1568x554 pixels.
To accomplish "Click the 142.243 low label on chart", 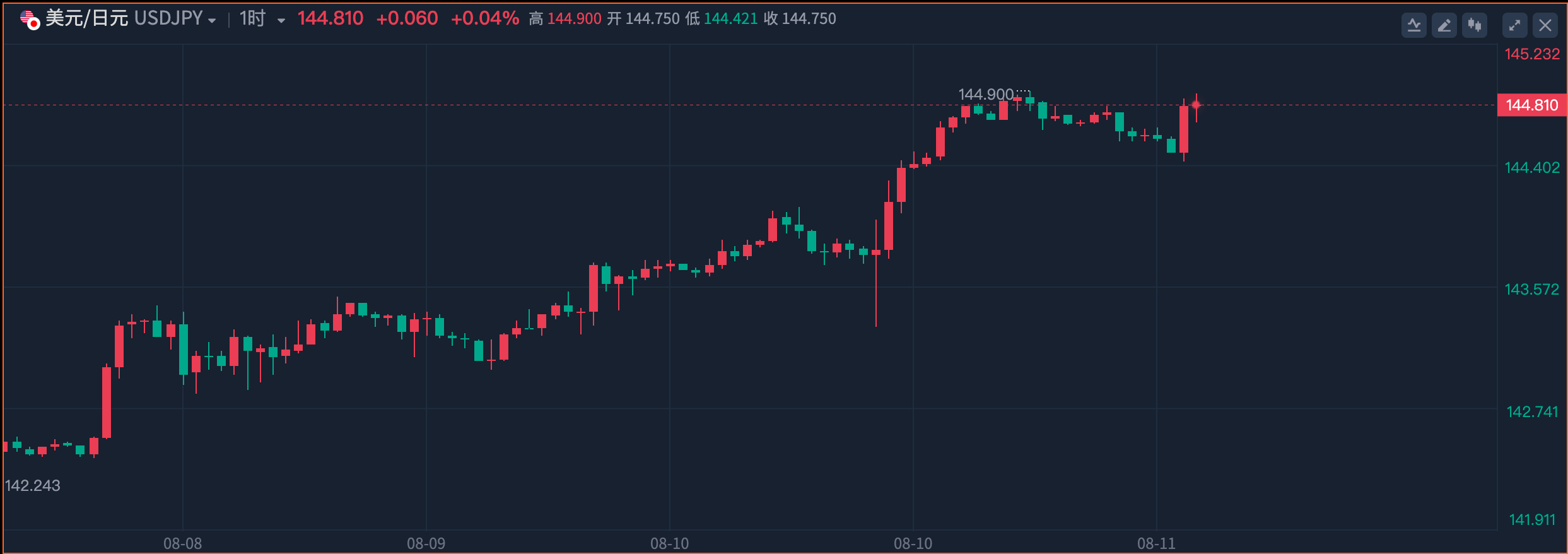I will [33, 485].
